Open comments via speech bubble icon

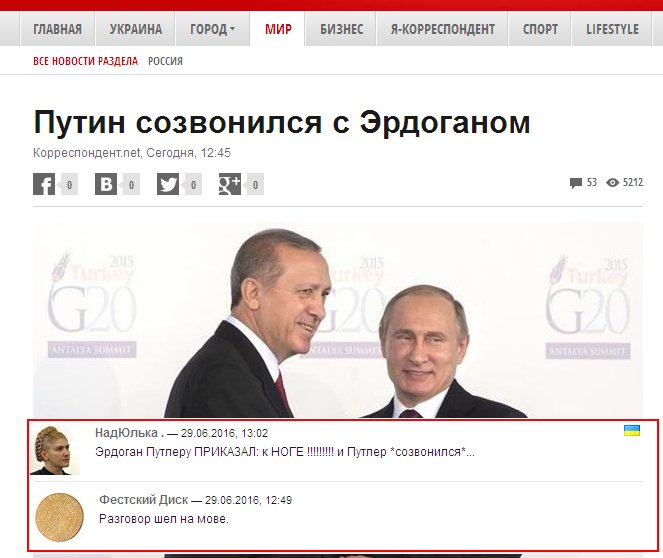coord(575,183)
